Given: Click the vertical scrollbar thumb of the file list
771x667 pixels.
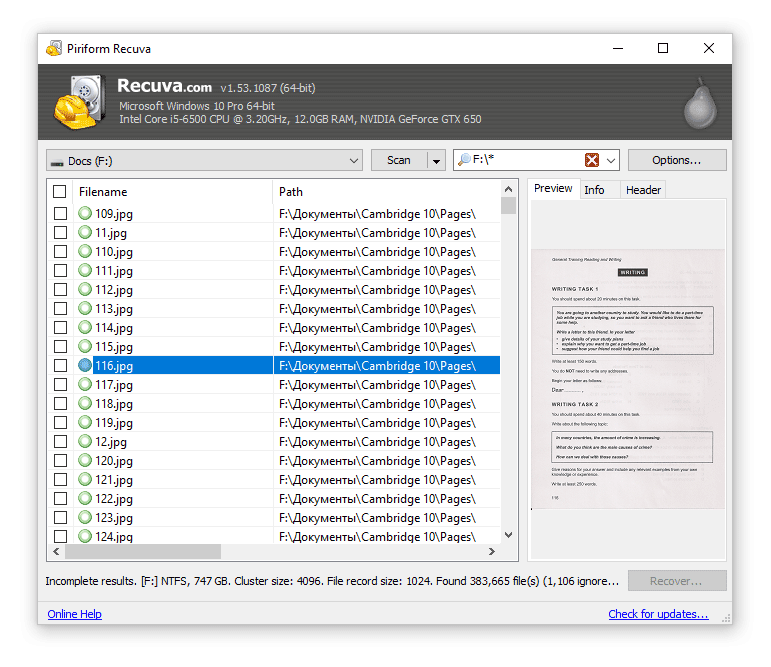Looking at the screenshot, I should point(508,206).
